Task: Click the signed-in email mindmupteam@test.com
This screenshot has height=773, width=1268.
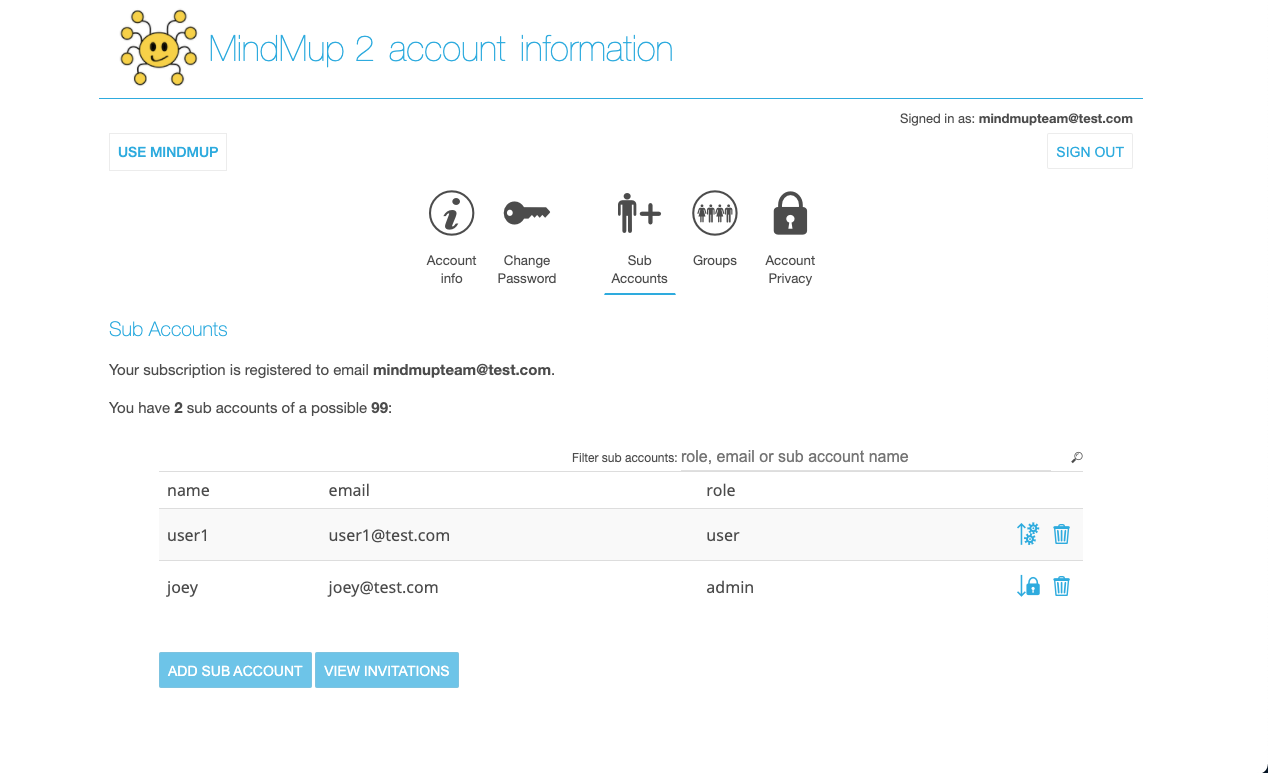Action: pos(1055,118)
